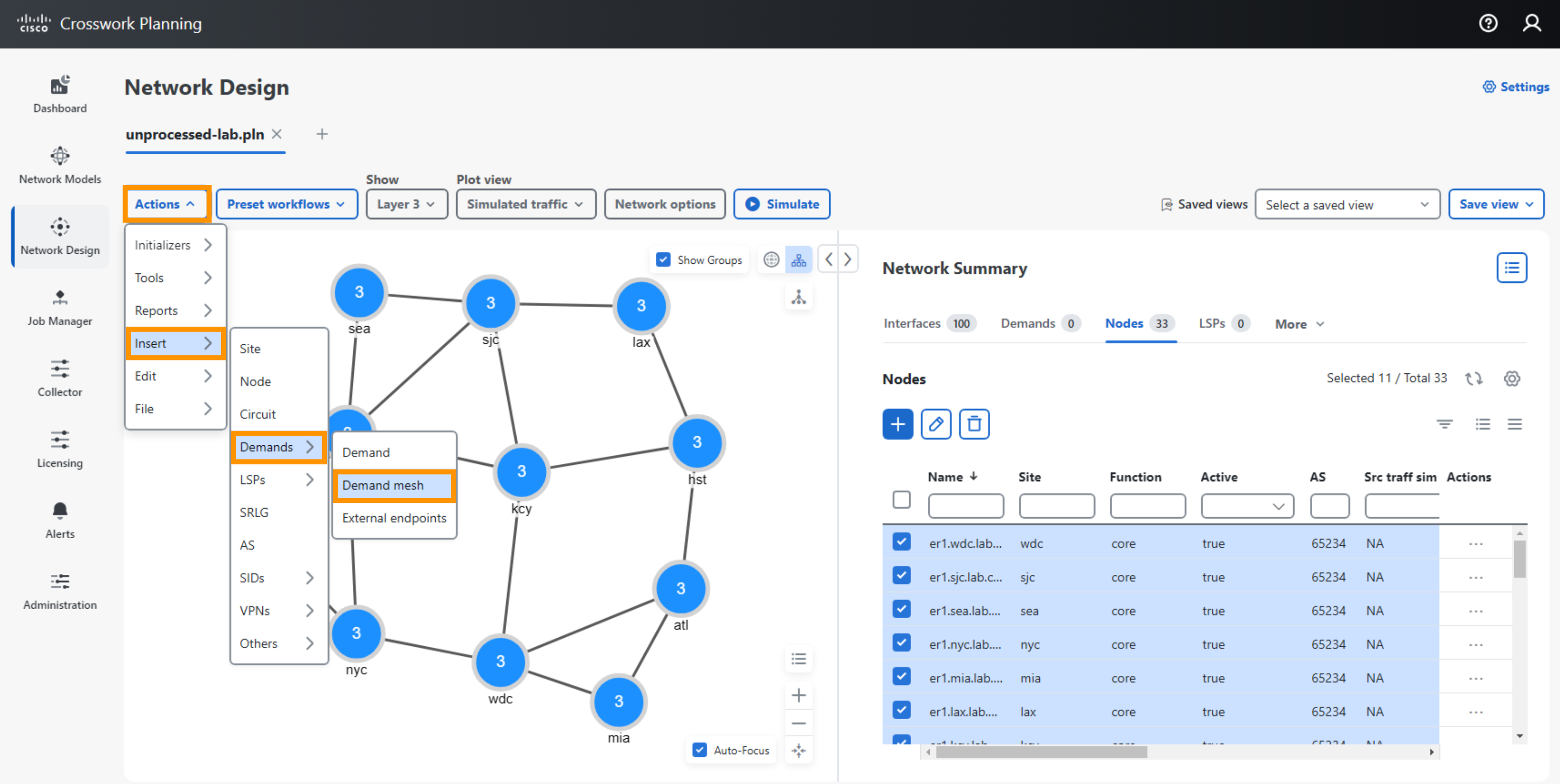
Task: Uncheck the er1.nyc.lab row checkbox
Action: (901, 642)
